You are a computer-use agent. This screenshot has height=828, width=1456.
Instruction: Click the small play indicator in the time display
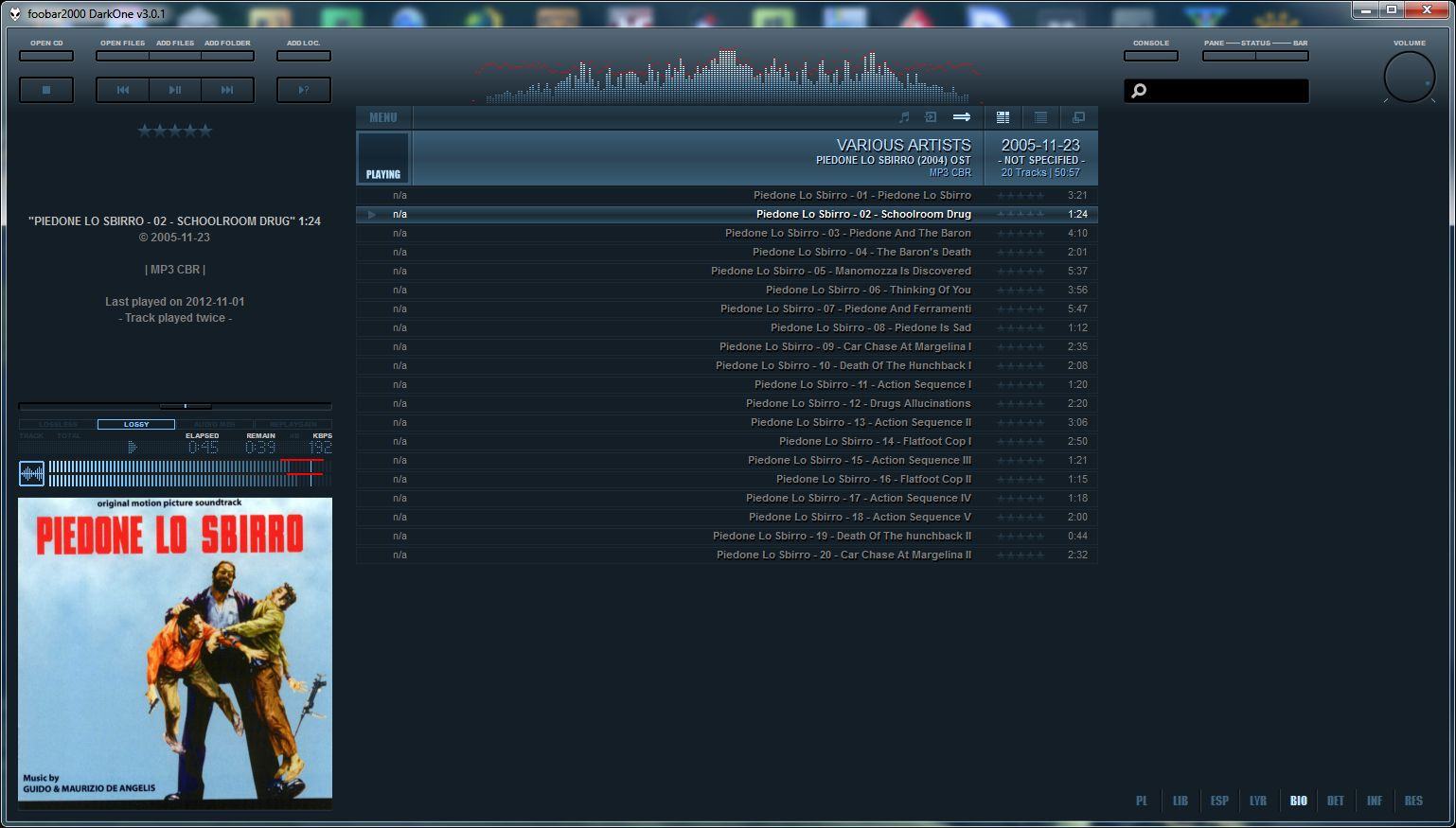click(x=133, y=447)
